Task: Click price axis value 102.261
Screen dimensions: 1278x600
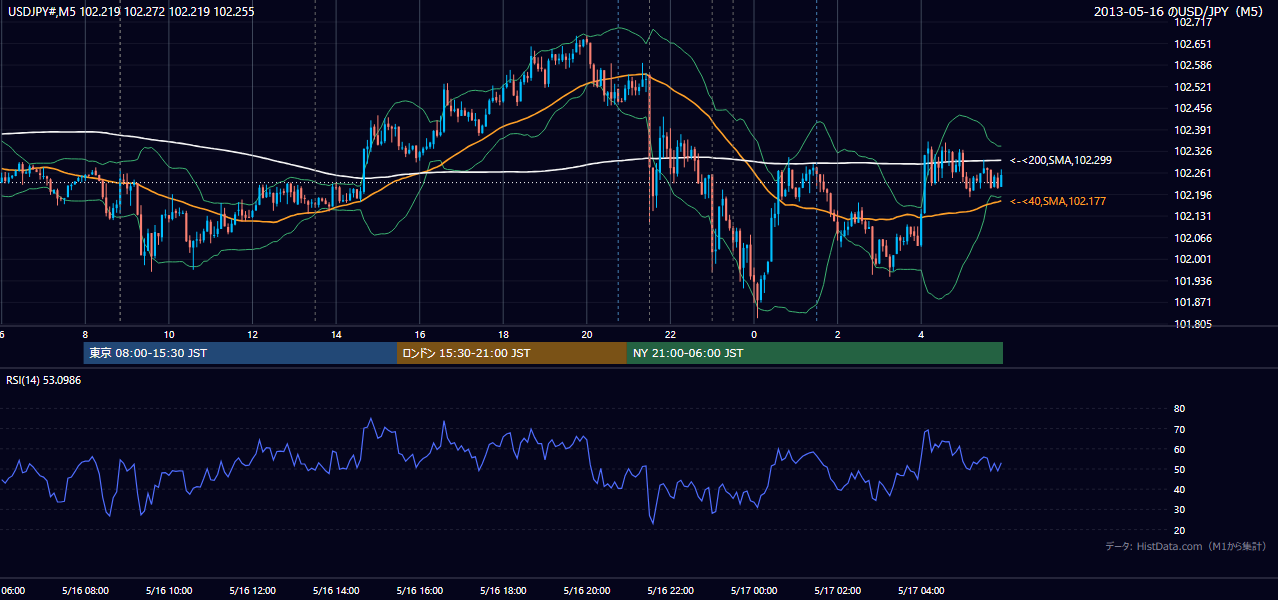Action: (1193, 173)
